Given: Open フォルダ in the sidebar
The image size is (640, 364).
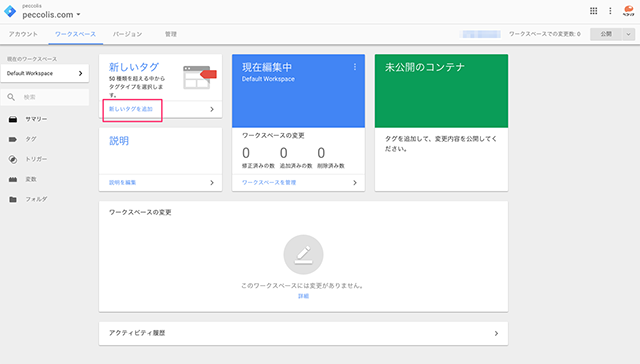Looking at the screenshot, I should [36, 199].
